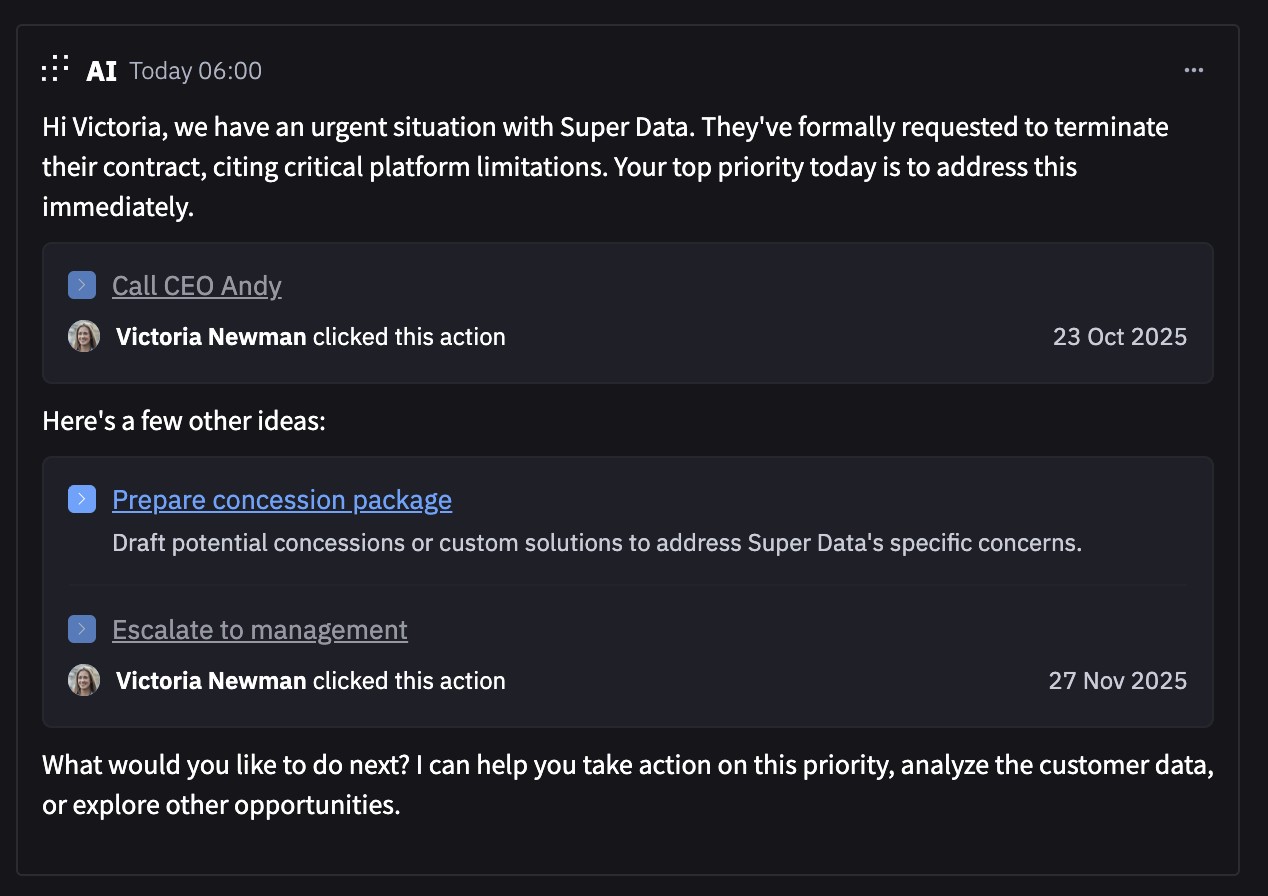The height and width of the screenshot is (896, 1268).
Task: Open the message options ellipsis menu
Action: pyautogui.click(x=1193, y=70)
